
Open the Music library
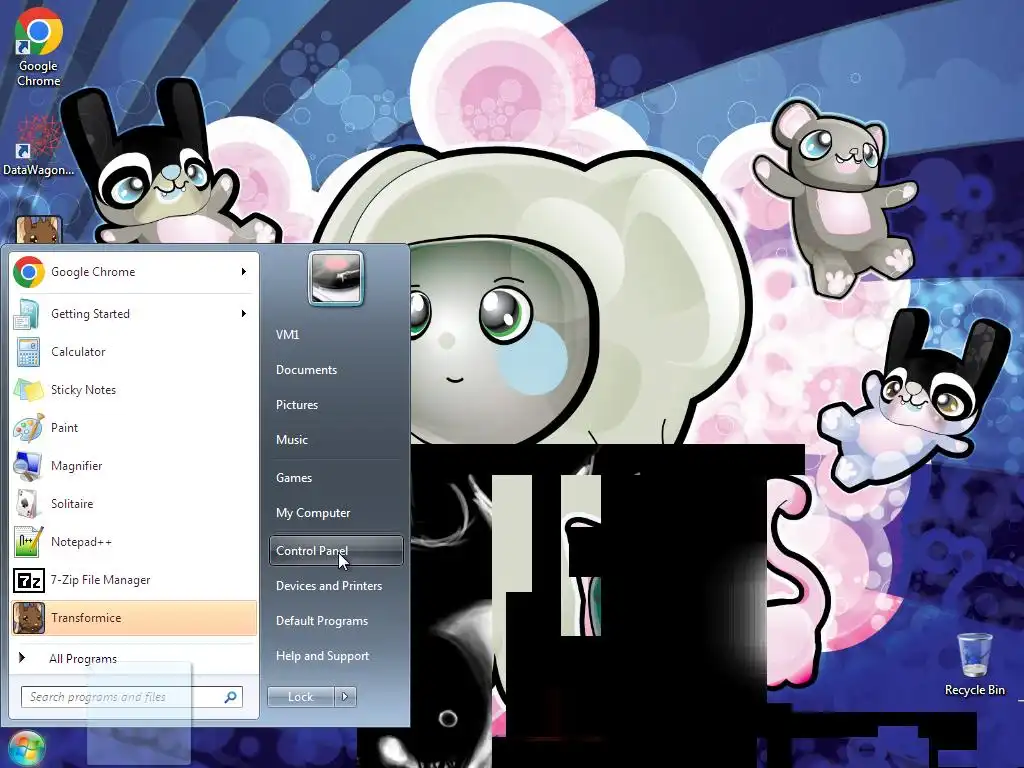[x=291, y=440]
